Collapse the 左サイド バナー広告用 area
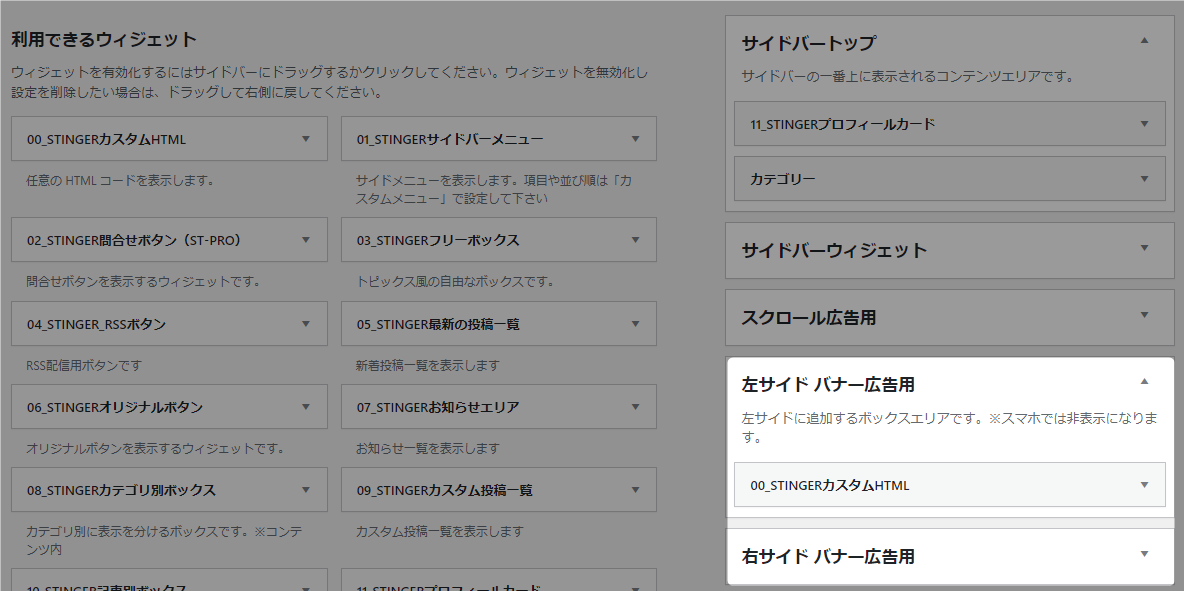 [1144, 382]
